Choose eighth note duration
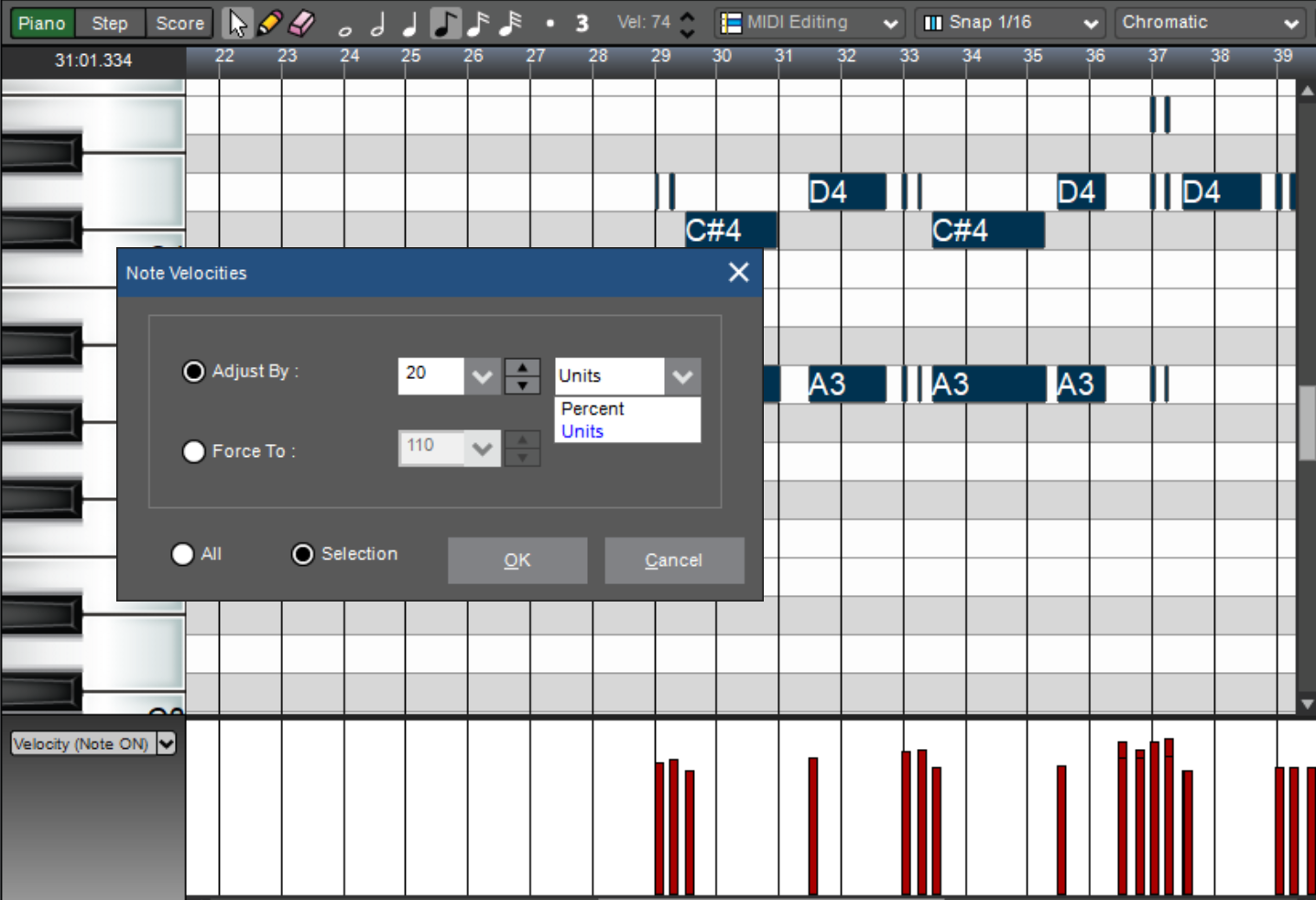The image size is (1316, 900). 445,23
